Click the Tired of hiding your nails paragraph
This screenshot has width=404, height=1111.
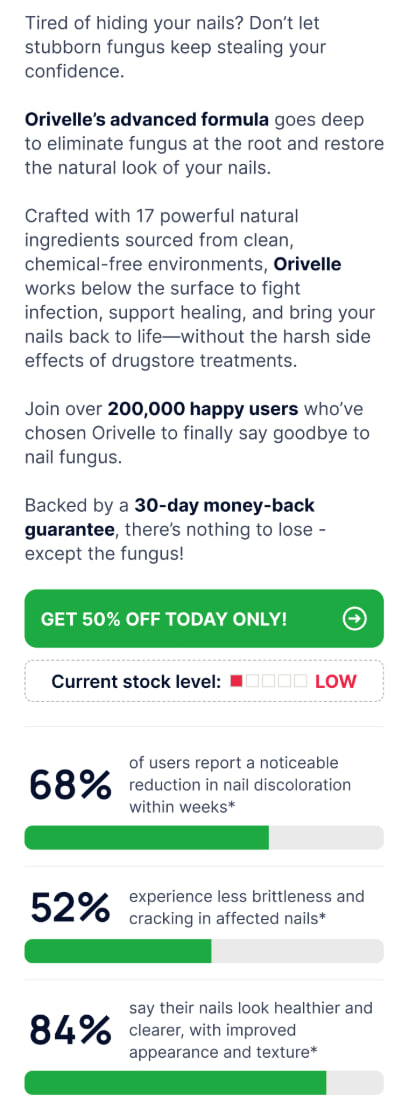(175, 47)
